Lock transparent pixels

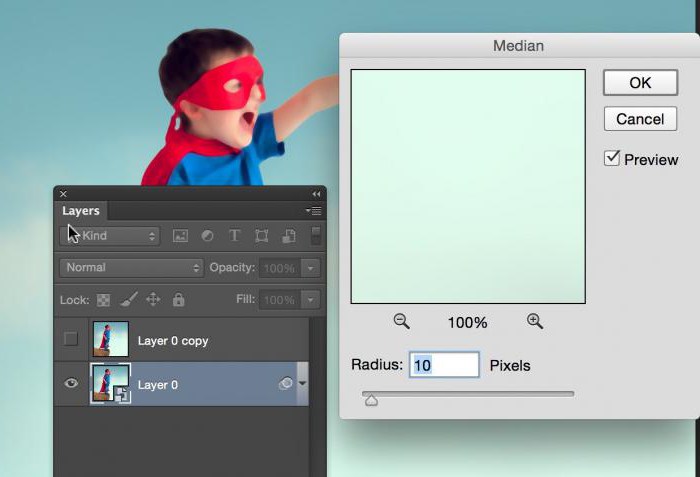click(104, 300)
